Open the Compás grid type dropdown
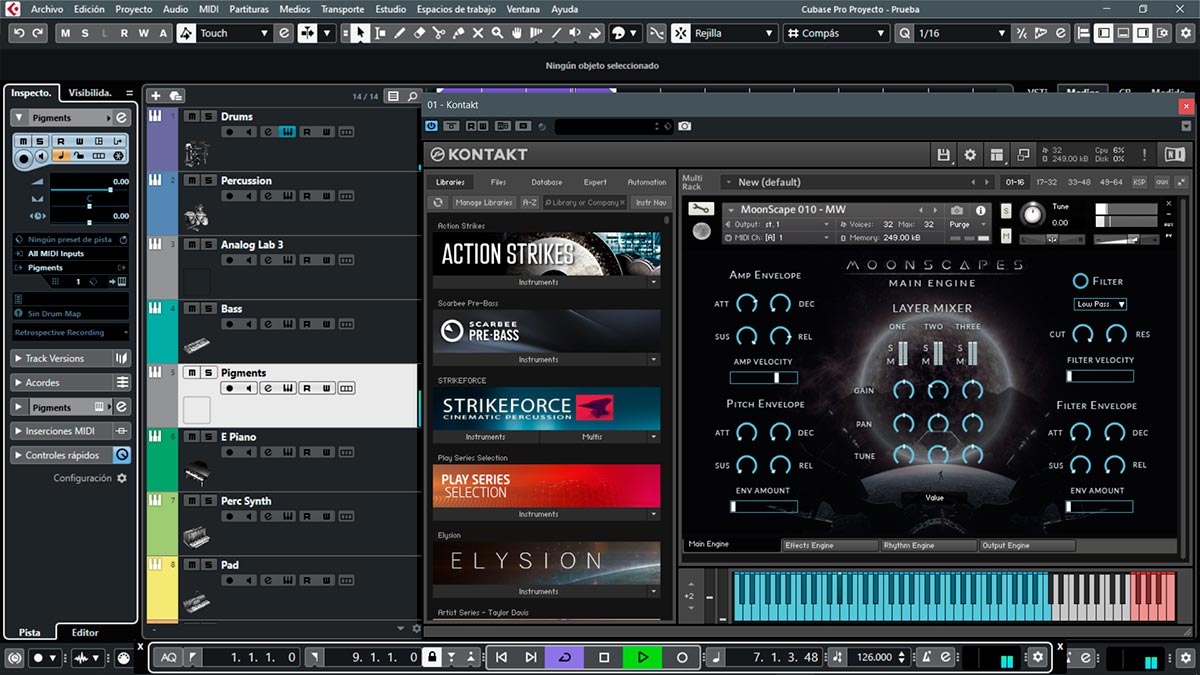Screen dimensions: 1200x675 pyautogui.click(x=835, y=33)
